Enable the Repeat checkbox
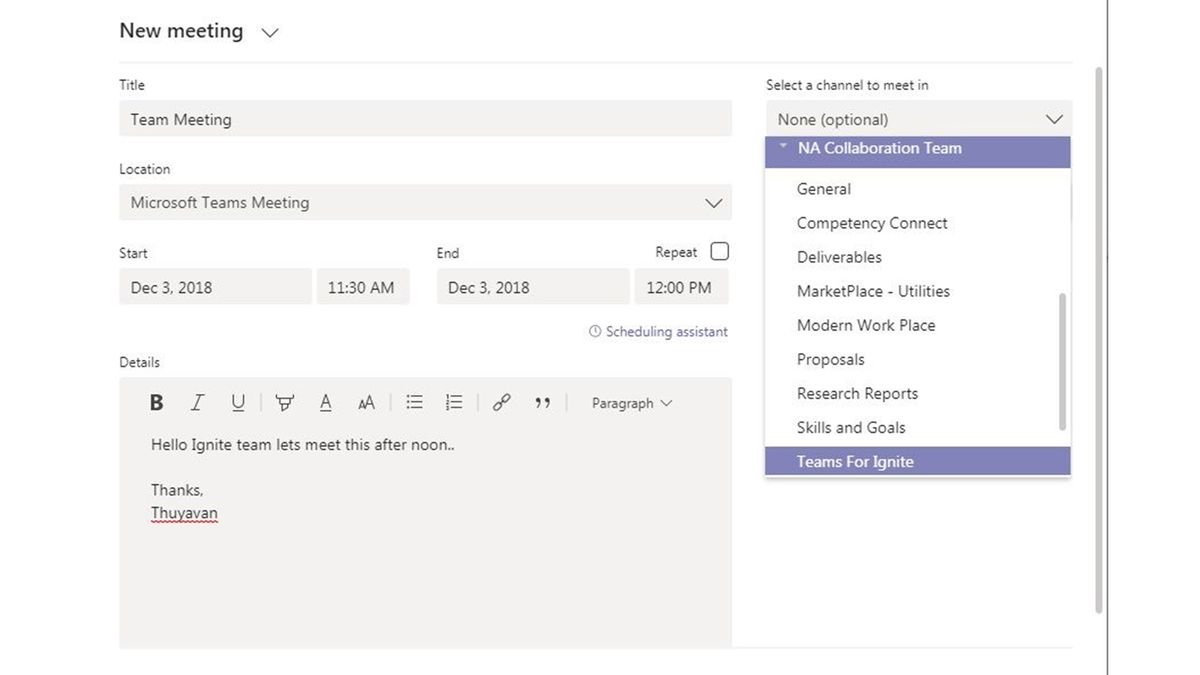The width and height of the screenshot is (1200, 675). click(719, 251)
